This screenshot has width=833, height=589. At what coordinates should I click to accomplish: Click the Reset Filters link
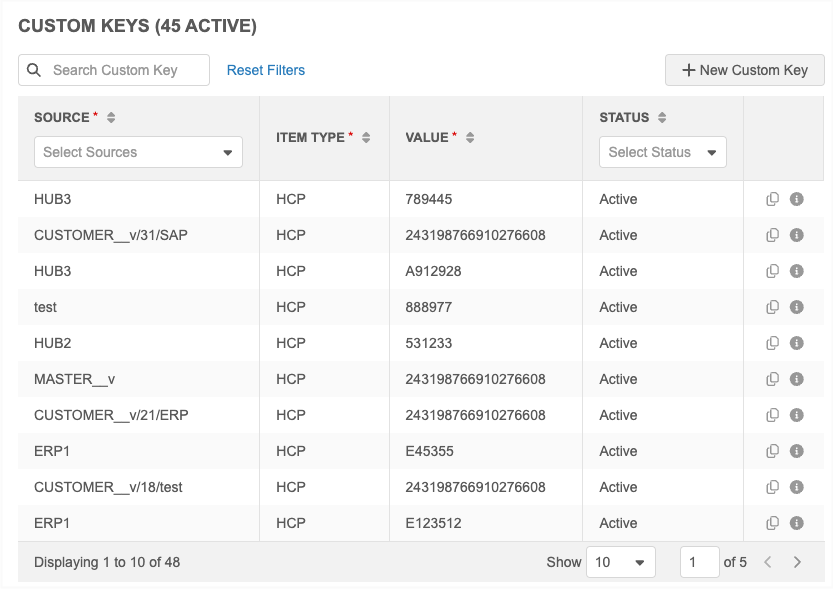(266, 70)
